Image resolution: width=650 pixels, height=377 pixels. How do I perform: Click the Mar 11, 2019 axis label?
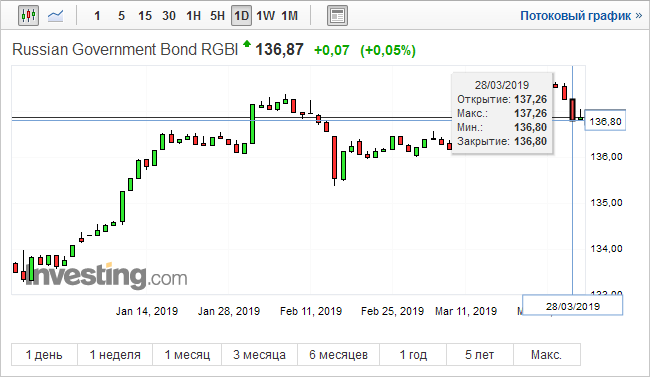tap(466, 311)
